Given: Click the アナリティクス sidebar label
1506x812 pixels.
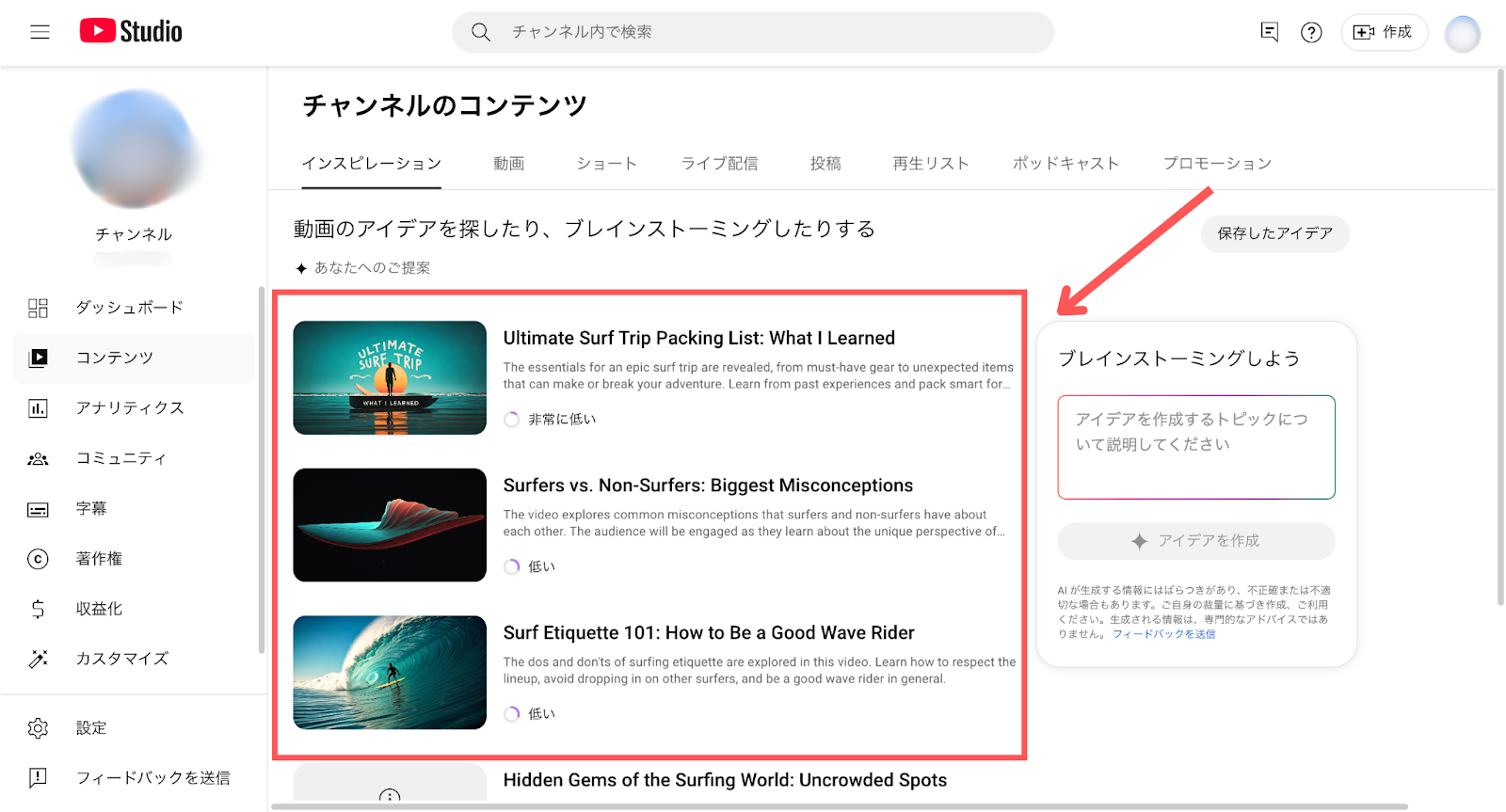Looking at the screenshot, I should click(x=130, y=407).
